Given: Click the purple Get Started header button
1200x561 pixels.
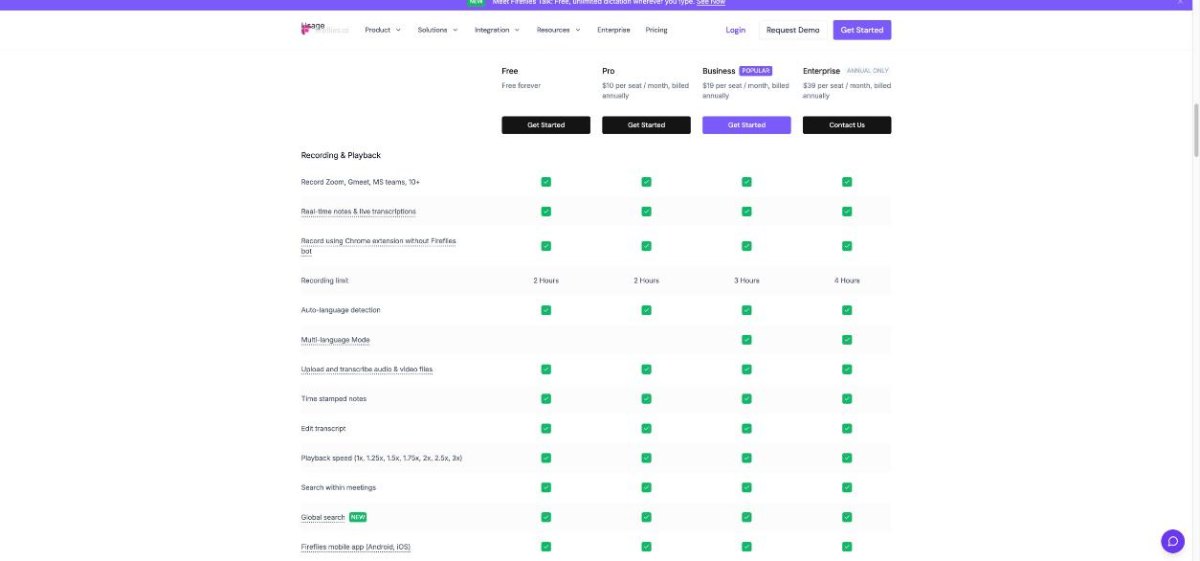Looking at the screenshot, I should (x=862, y=30).
